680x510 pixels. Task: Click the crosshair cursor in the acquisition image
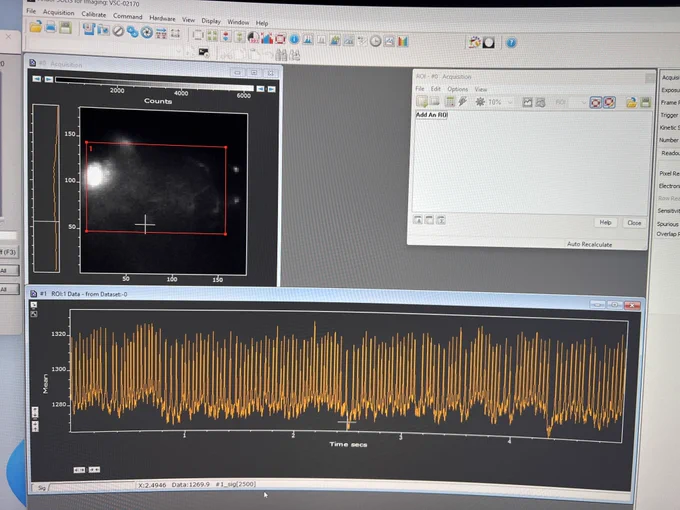(x=145, y=224)
